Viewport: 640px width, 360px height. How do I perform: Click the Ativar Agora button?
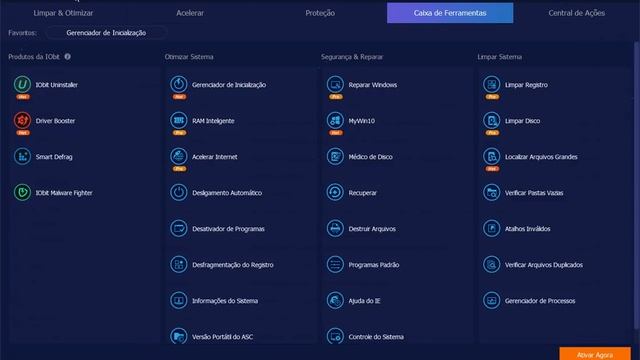595,354
